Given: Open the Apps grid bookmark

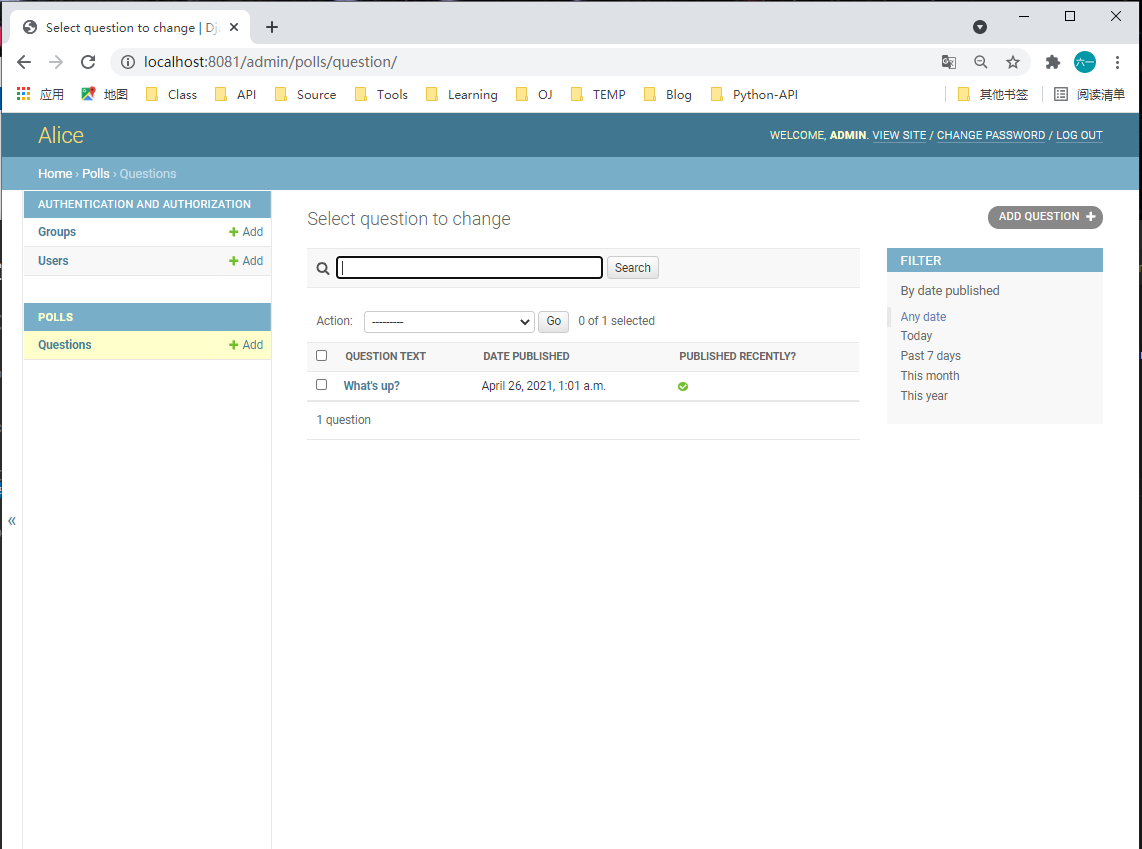Looking at the screenshot, I should point(40,94).
